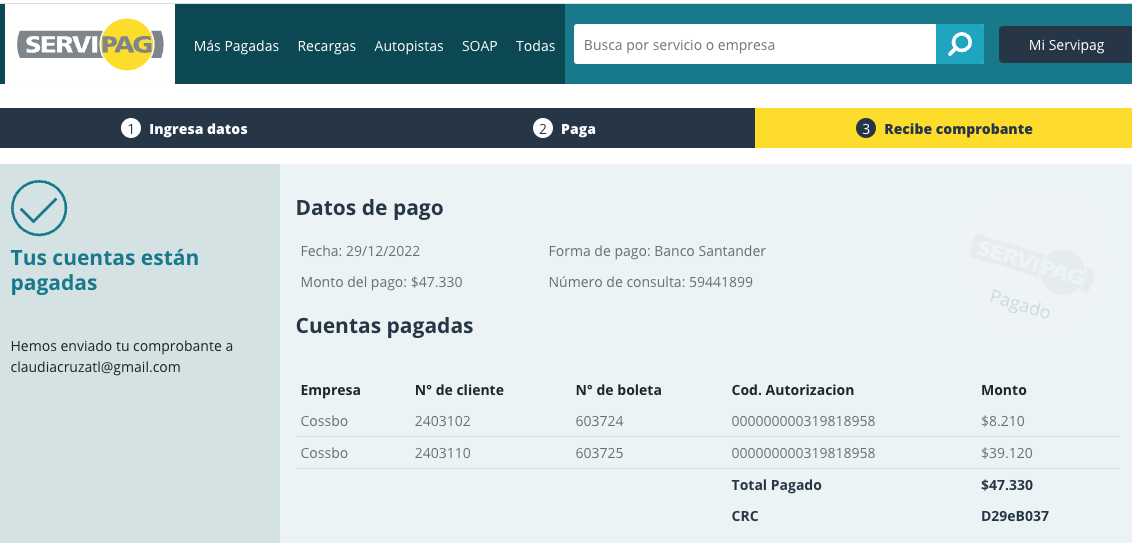Click authorization code in the 603725 row
This screenshot has height=543, width=1132.
[x=804, y=453]
